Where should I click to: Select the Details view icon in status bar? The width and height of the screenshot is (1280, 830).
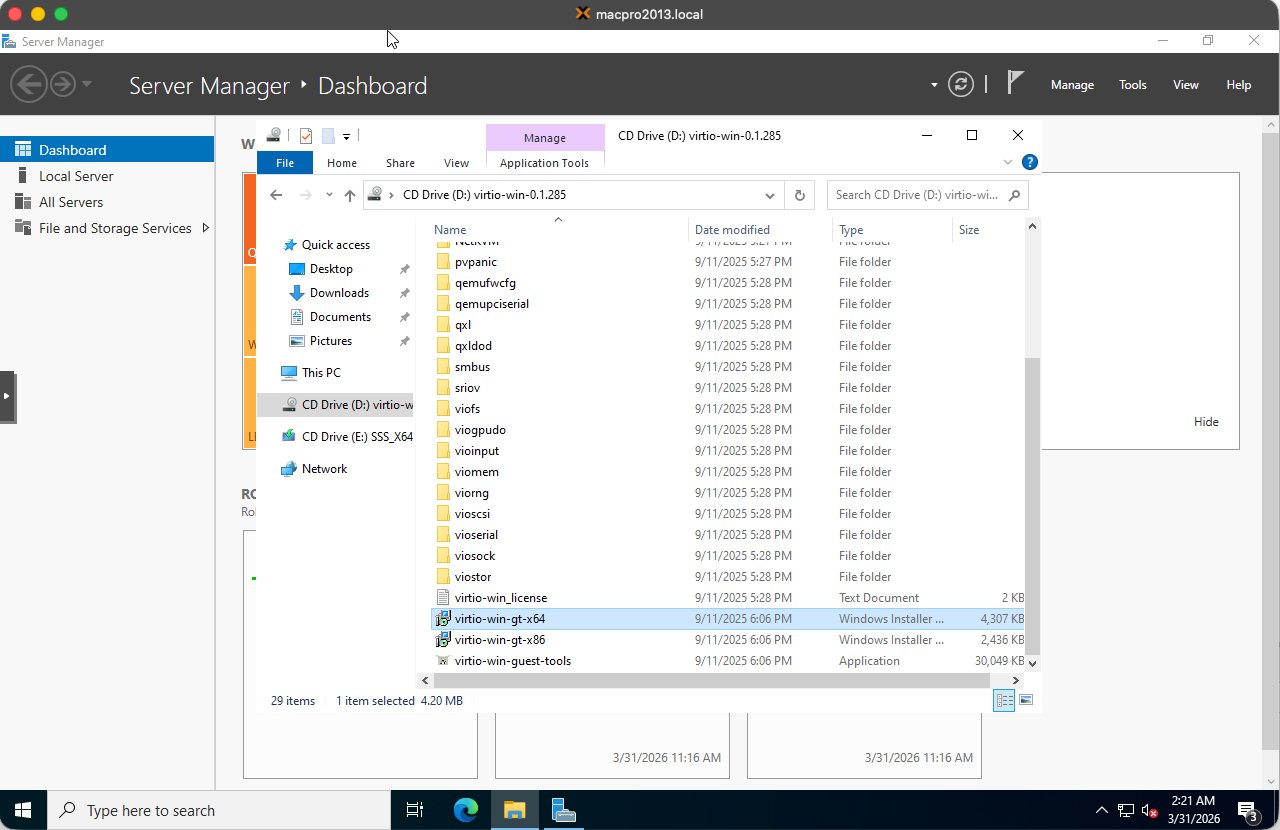coord(1003,700)
